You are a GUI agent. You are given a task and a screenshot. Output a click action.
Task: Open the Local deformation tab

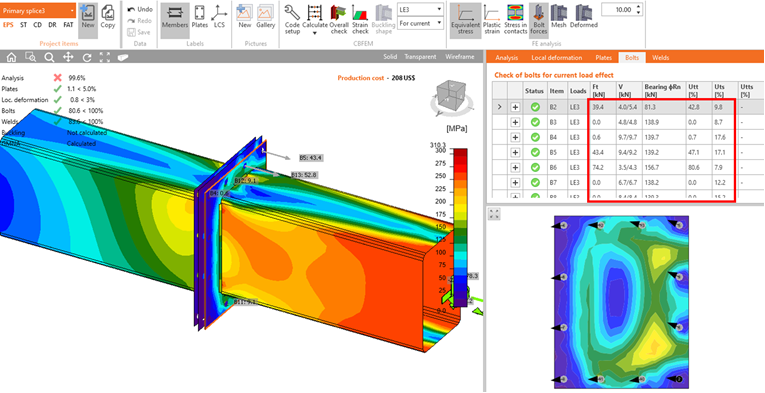point(557,58)
